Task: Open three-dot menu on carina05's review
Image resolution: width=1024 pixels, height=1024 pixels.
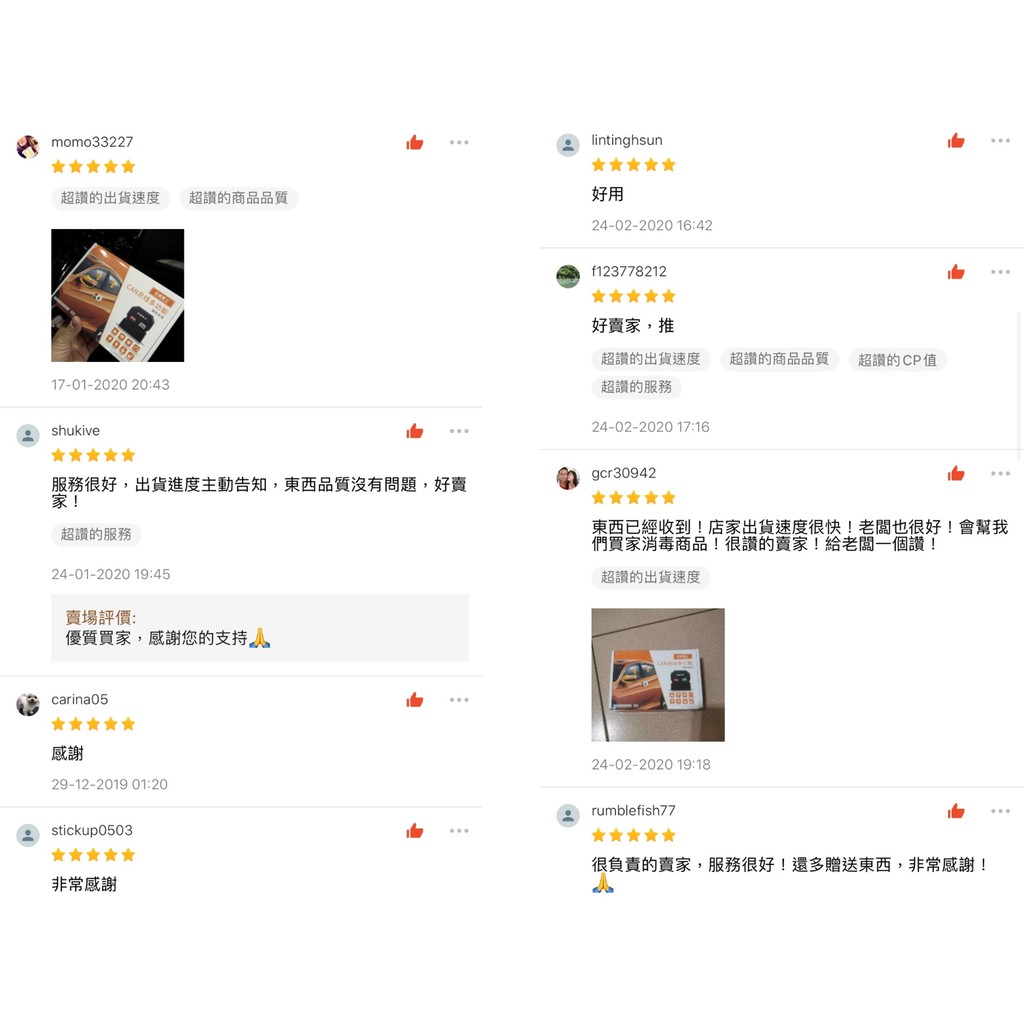Action: 459,700
